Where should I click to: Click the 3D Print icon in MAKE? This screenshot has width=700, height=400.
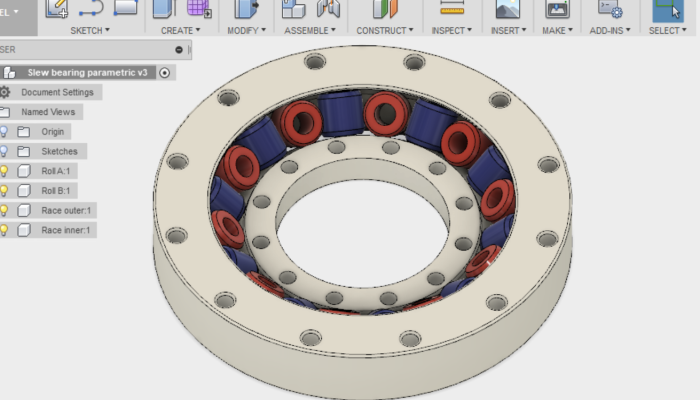557,8
